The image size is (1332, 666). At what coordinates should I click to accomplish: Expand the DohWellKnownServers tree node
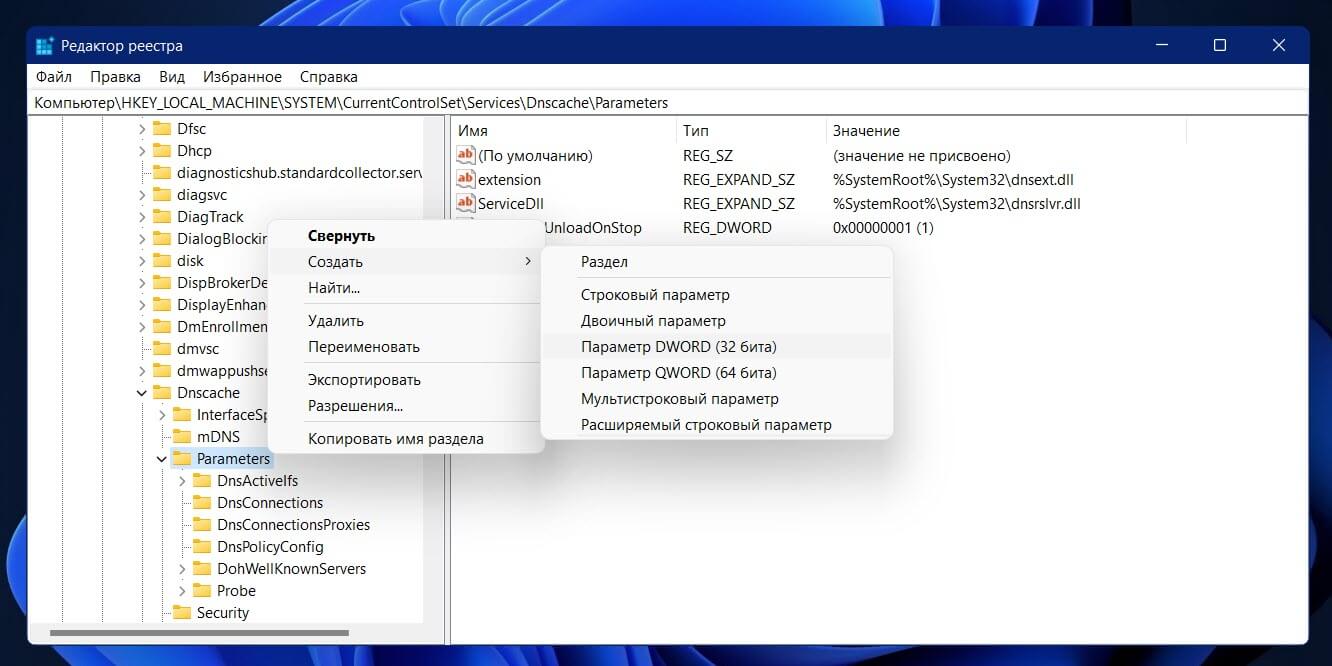pos(181,569)
